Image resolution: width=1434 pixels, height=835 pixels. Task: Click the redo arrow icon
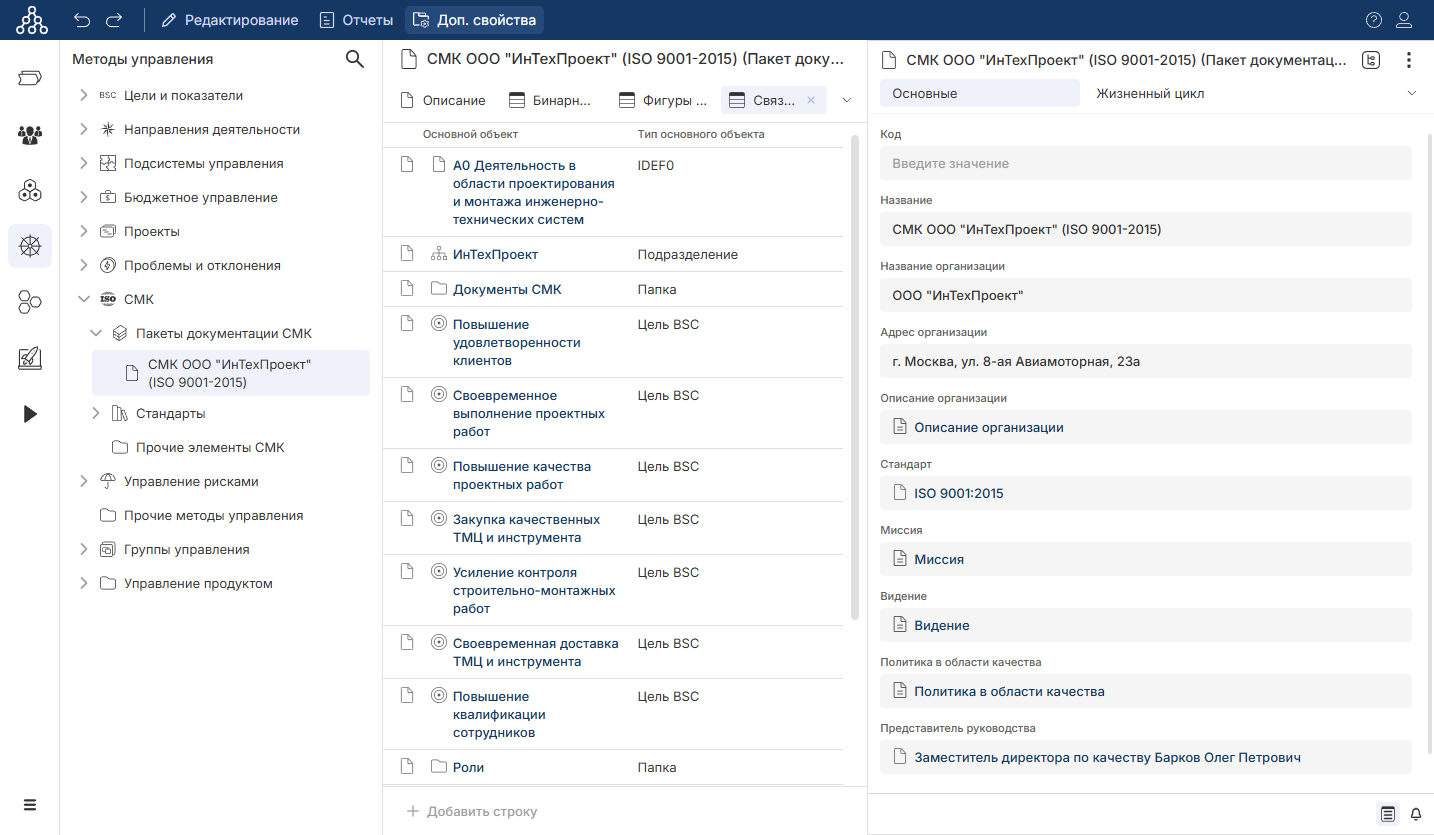click(x=114, y=20)
